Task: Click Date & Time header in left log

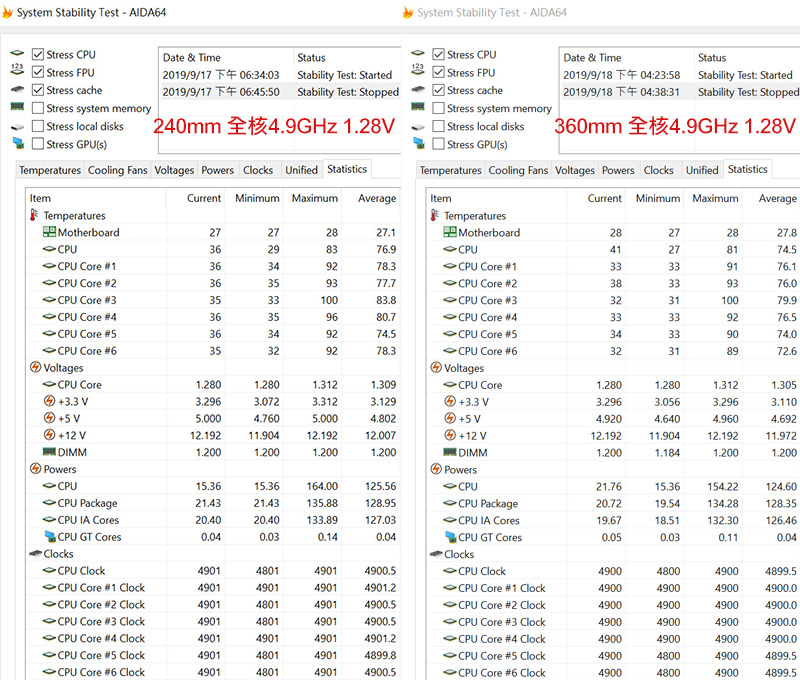Action: click(x=227, y=57)
